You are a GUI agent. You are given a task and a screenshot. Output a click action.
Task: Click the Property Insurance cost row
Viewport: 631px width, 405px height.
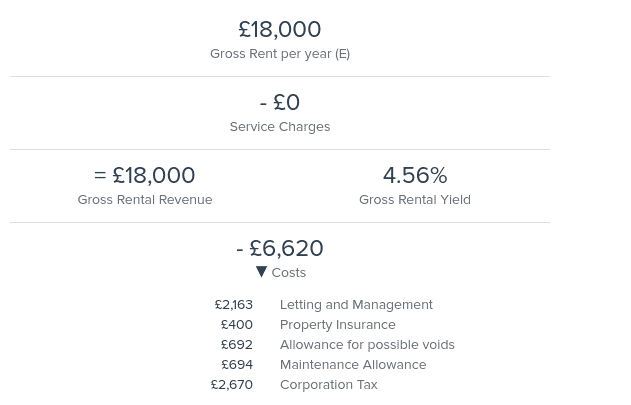click(308, 325)
